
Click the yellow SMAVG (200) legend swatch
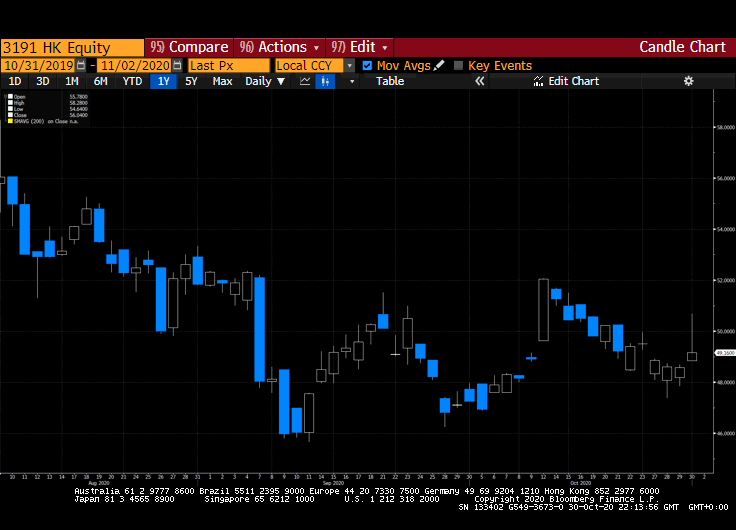(10, 121)
